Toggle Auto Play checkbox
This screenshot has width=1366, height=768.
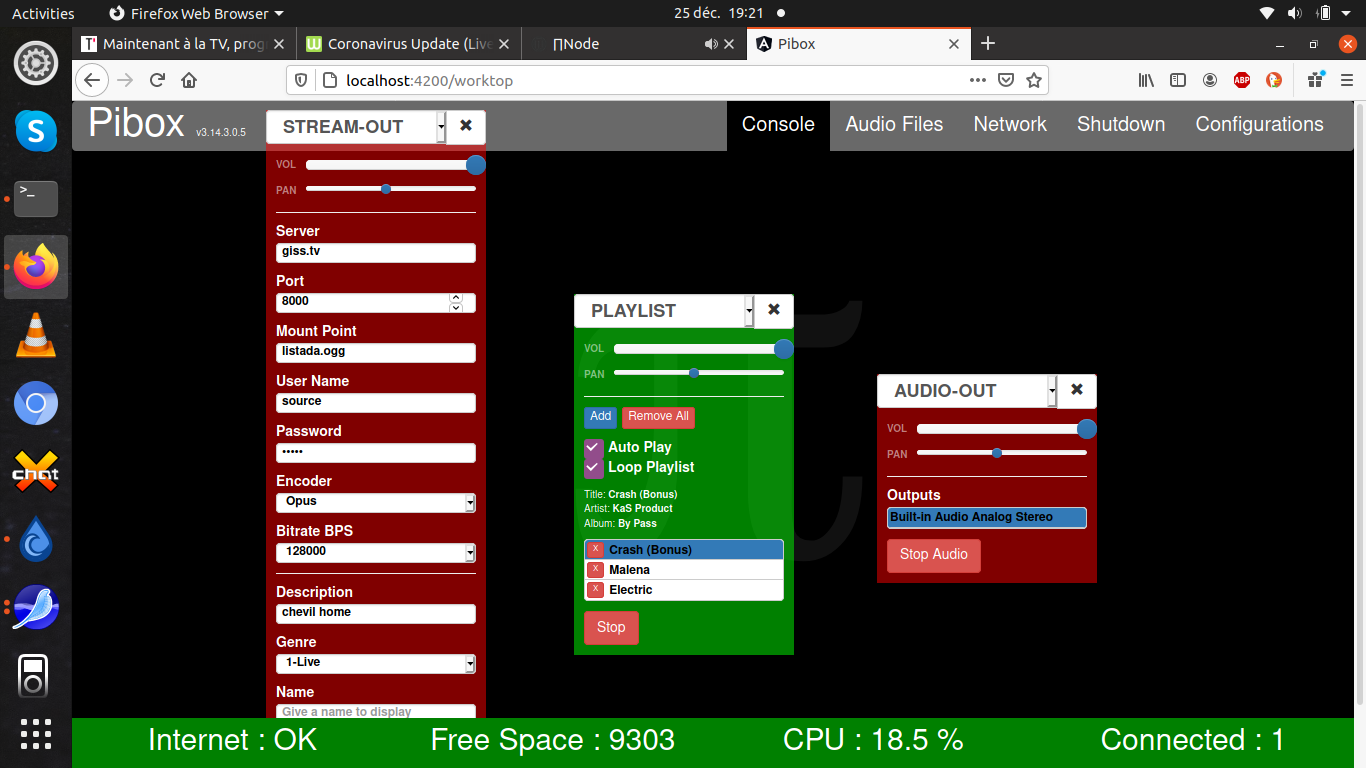coord(594,448)
